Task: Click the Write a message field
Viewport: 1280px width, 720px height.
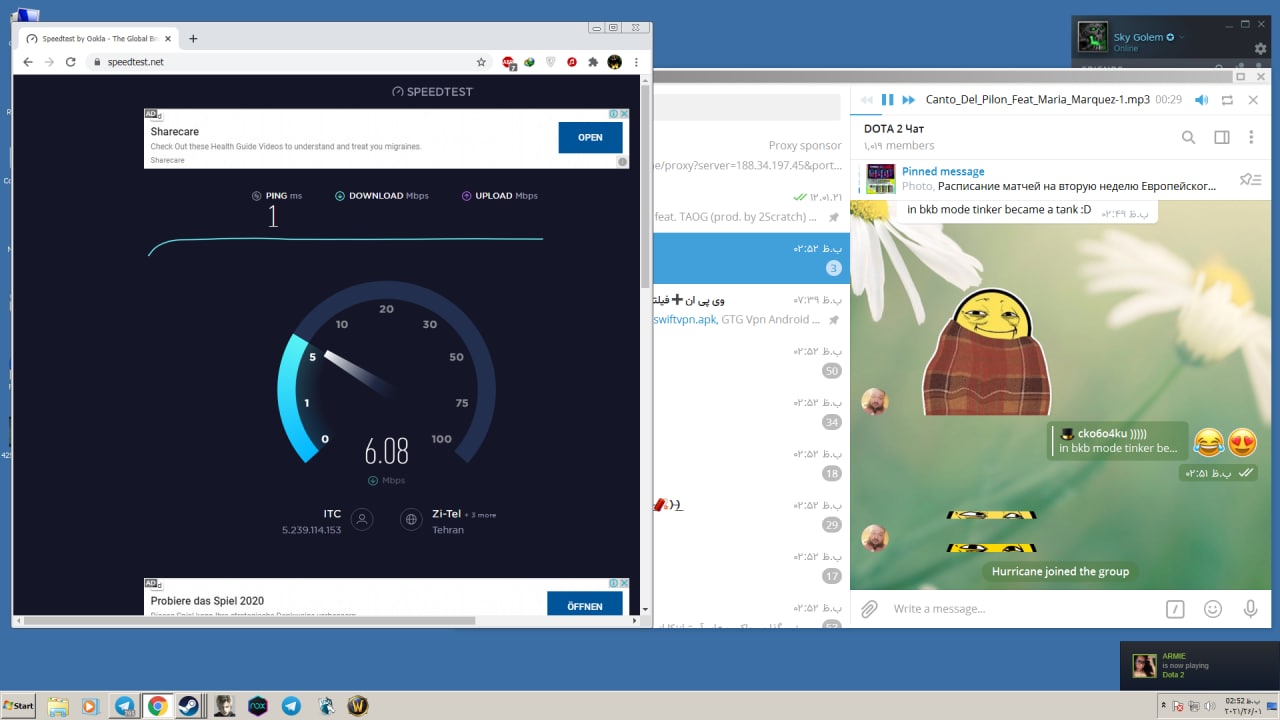Action: point(1020,608)
